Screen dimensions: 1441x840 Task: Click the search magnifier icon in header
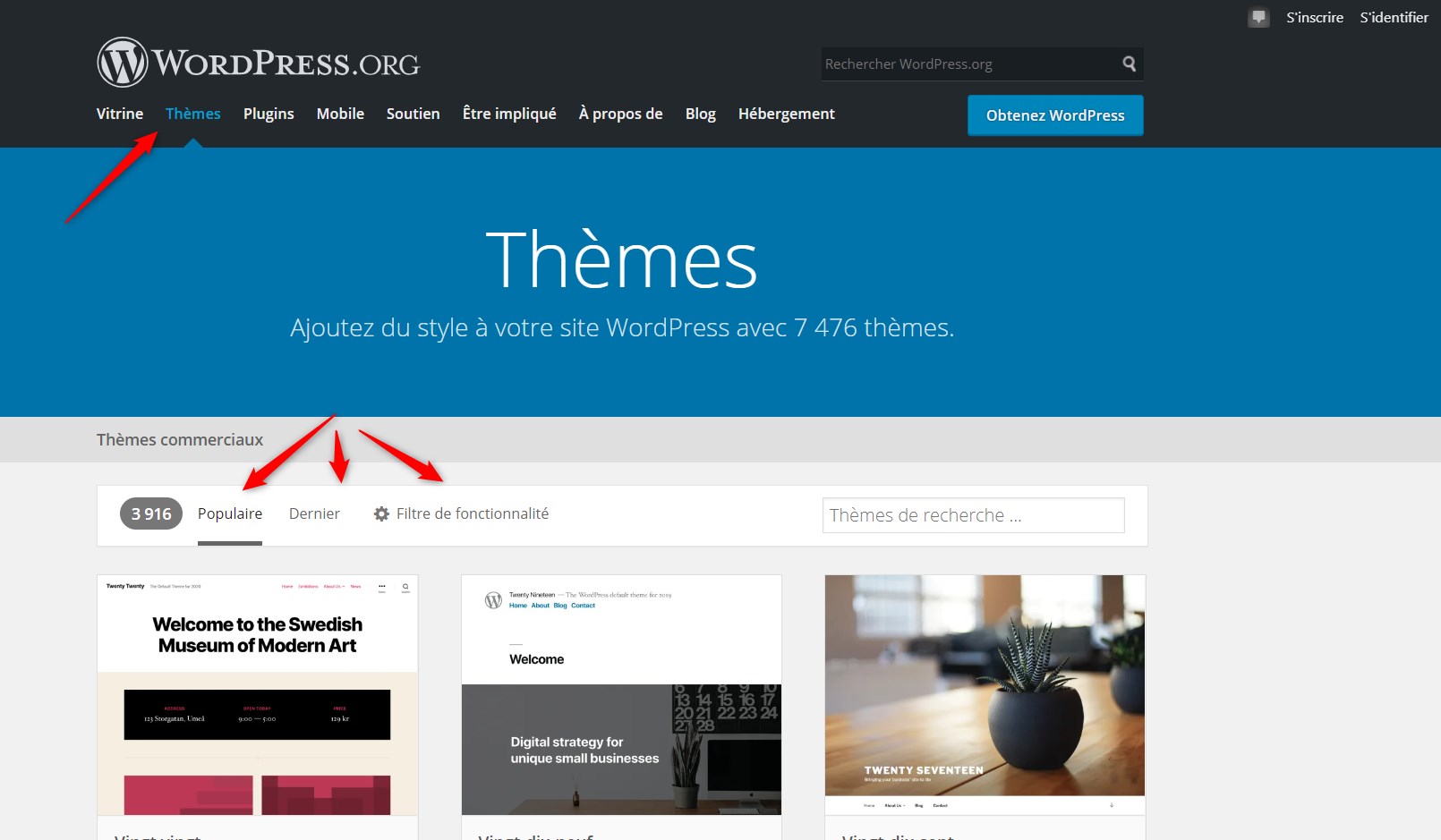[1129, 64]
